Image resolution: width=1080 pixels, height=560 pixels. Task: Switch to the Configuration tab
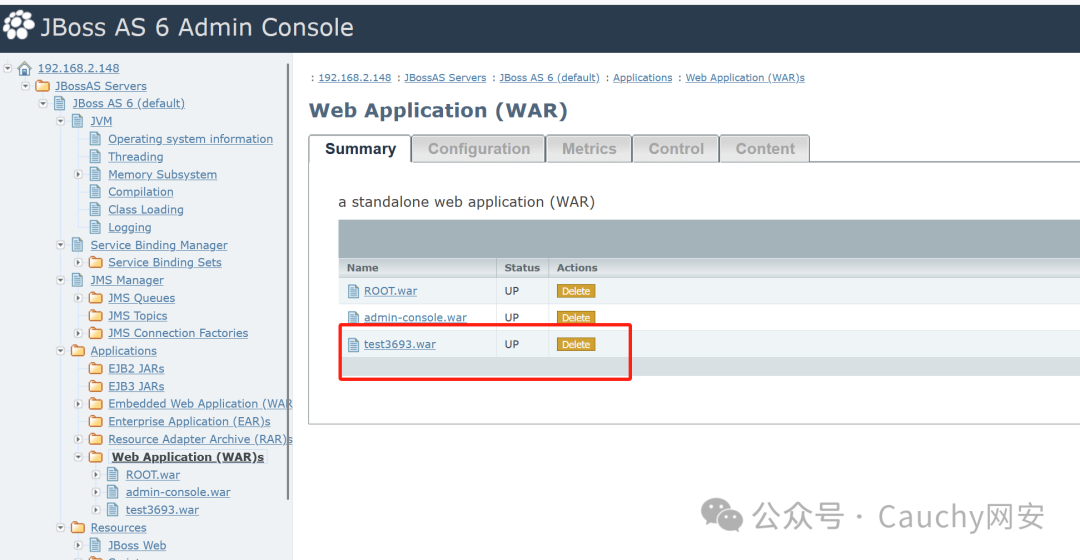click(x=479, y=149)
